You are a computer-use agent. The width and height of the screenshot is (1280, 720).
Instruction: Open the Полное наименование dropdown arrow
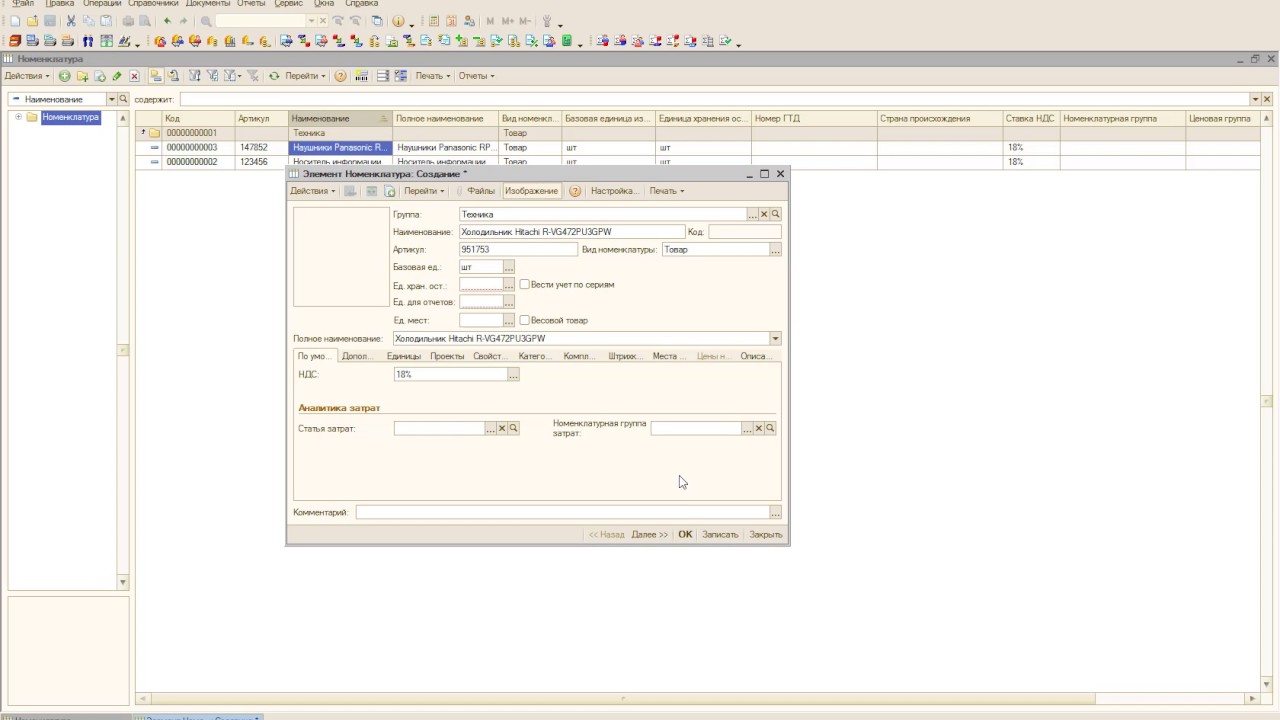[x=775, y=339]
